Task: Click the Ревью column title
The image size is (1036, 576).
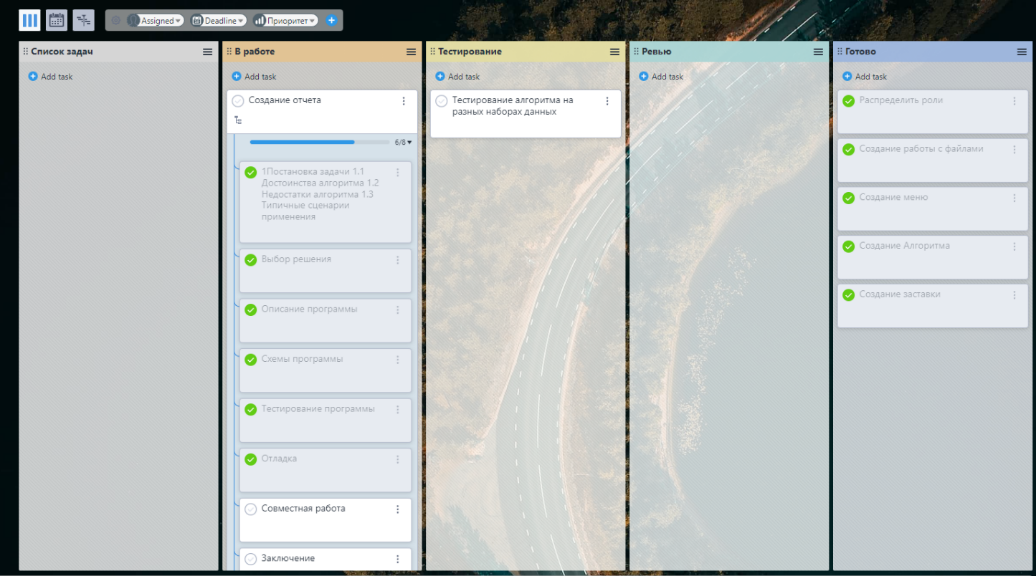Action: click(656, 52)
